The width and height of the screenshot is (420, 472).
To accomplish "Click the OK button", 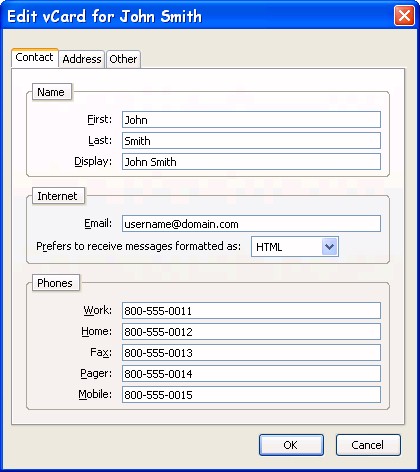I will pyautogui.click(x=291, y=445).
